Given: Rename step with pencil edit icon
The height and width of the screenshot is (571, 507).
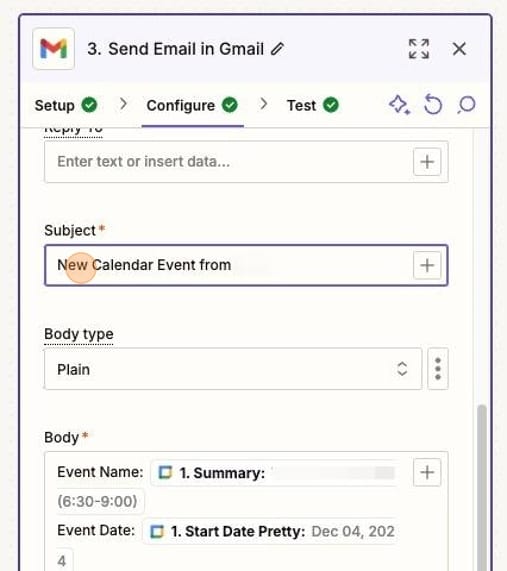Looking at the screenshot, I should (x=278, y=49).
